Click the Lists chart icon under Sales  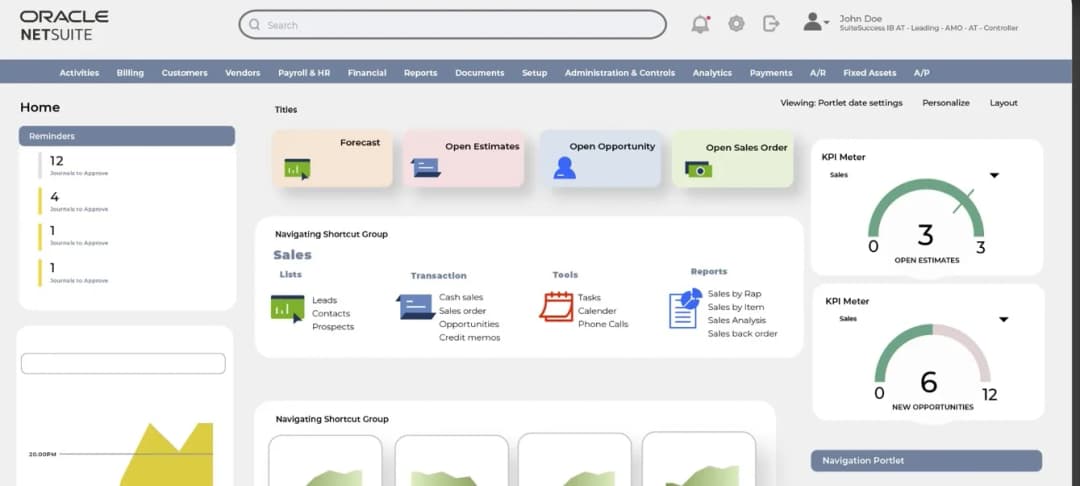(287, 308)
